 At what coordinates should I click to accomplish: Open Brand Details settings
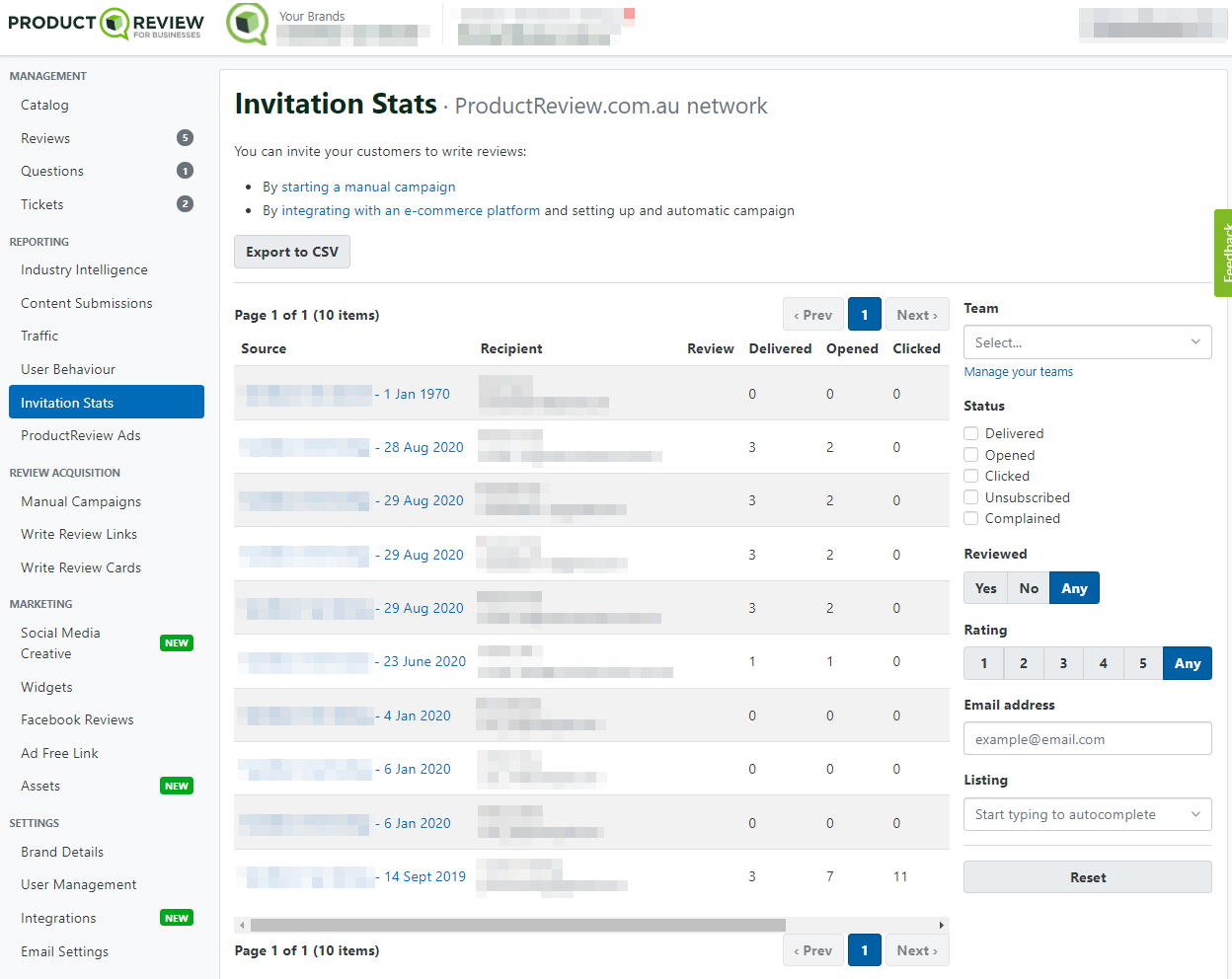(x=62, y=852)
